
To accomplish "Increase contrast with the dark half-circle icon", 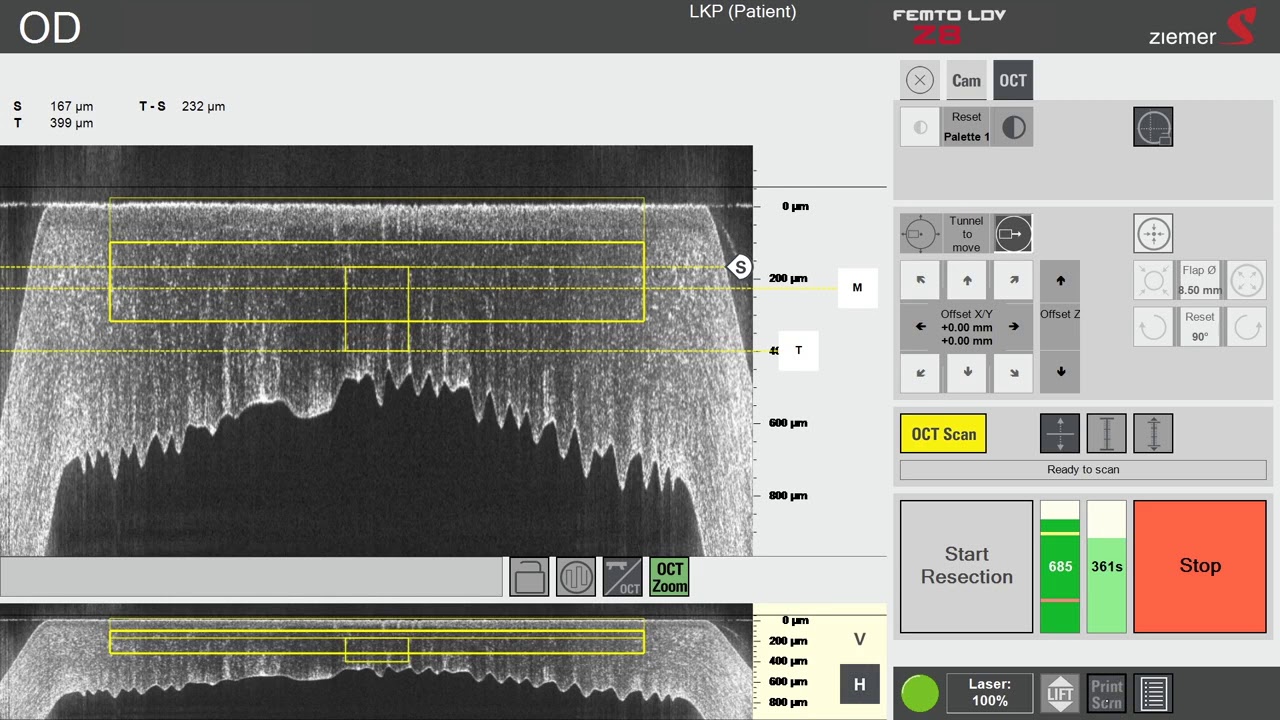I will (x=1013, y=127).
